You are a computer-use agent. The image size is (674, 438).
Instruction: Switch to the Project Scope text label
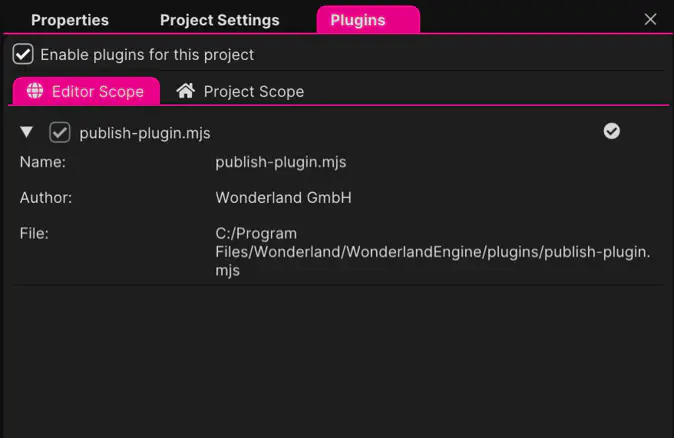click(x=254, y=91)
